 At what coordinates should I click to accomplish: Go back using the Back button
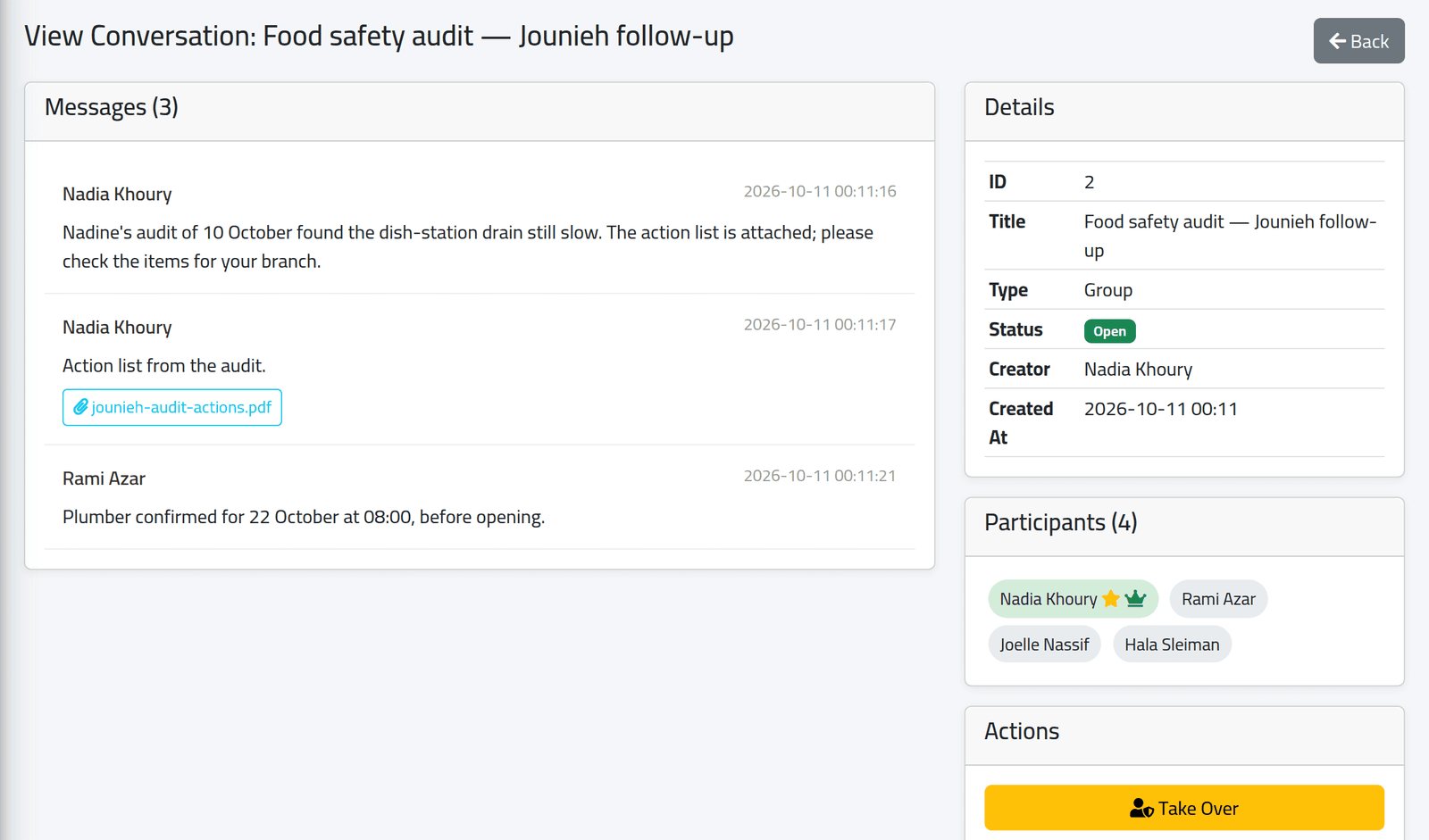tap(1358, 41)
